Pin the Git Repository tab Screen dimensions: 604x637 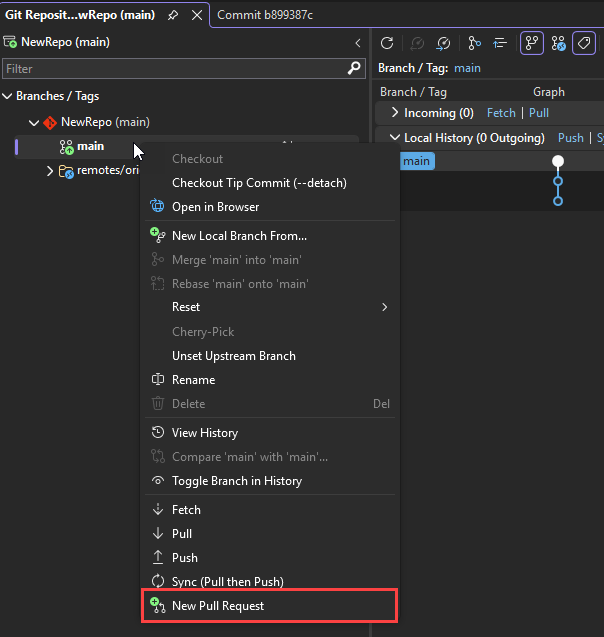point(173,16)
